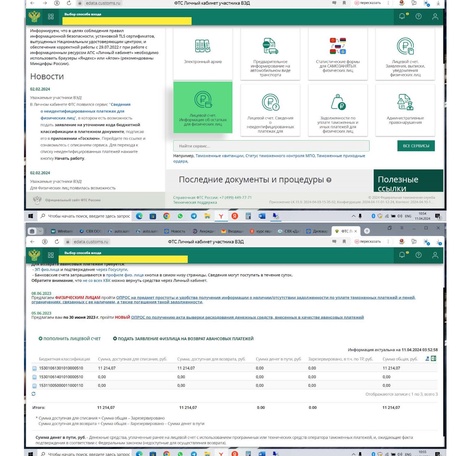The image size is (456, 456).
Task: Switch to the Входящие browser tab
Action: pos(232,231)
